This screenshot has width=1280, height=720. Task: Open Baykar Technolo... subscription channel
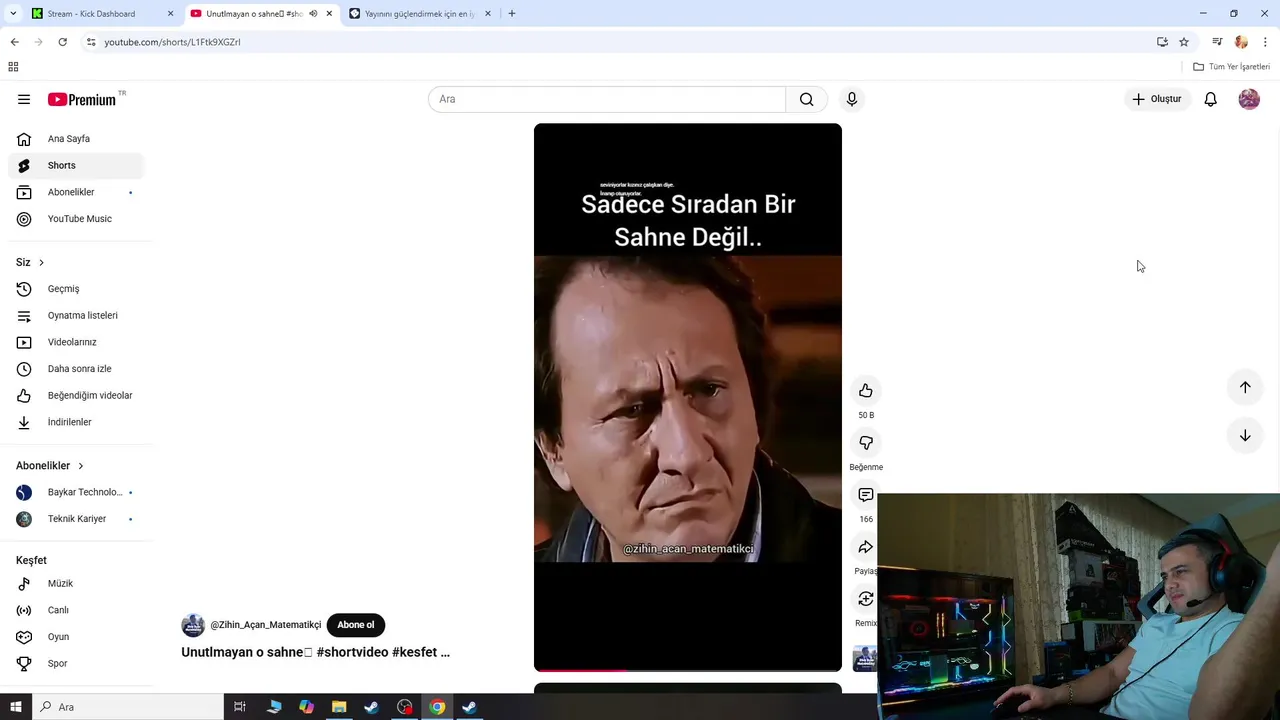[76, 492]
